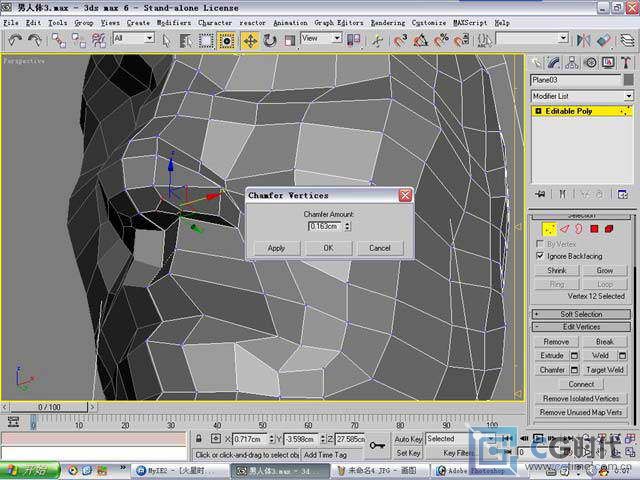The width and height of the screenshot is (640, 480).
Task: Click the Rectangular Selection Region icon
Action: tap(206, 40)
